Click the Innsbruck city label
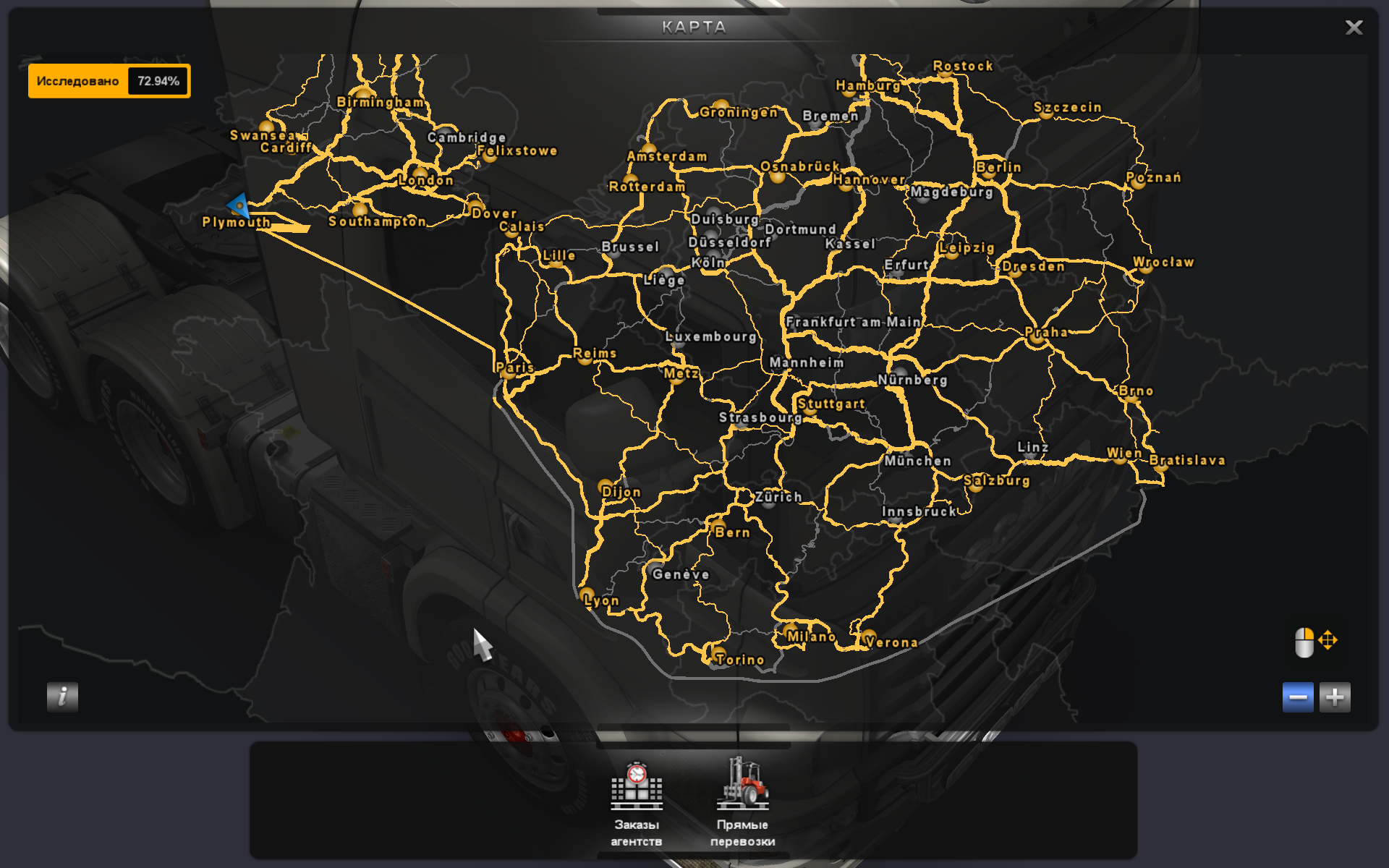The height and width of the screenshot is (868, 1389). coord(919,511)
